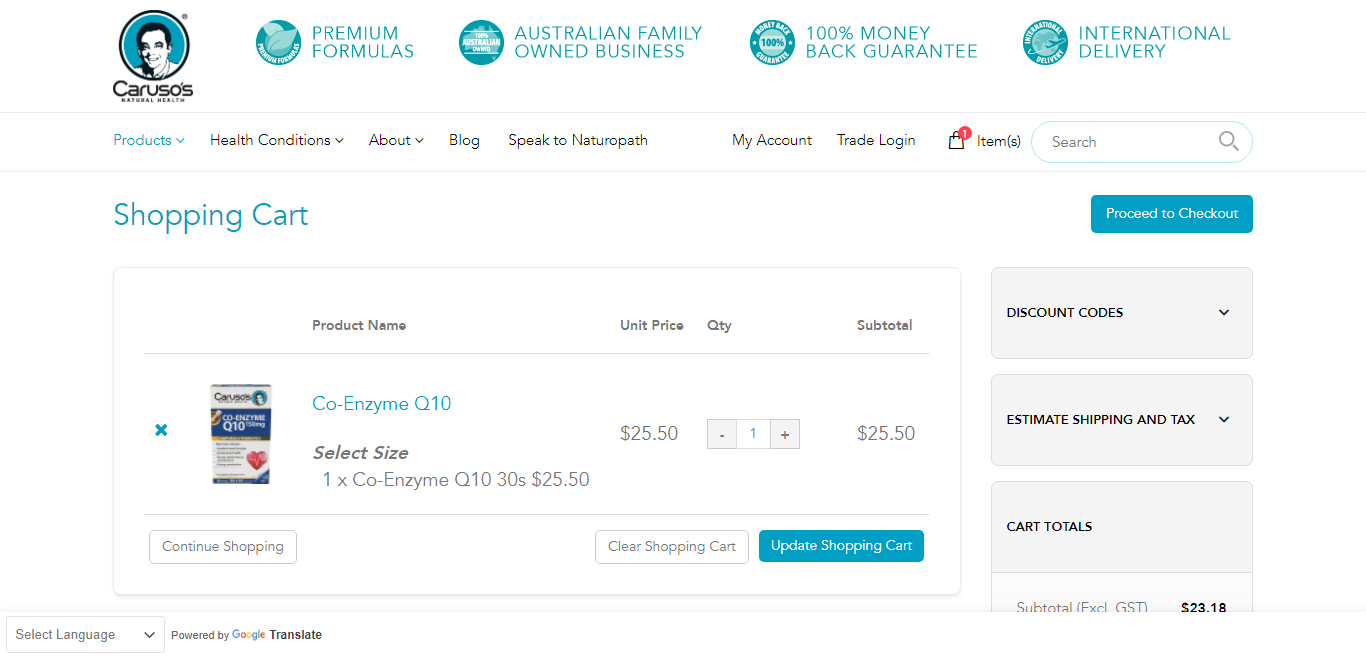1366x657 pixels.
Task: Open the Health Conditions dropdown menu
Action: [277, 140]
